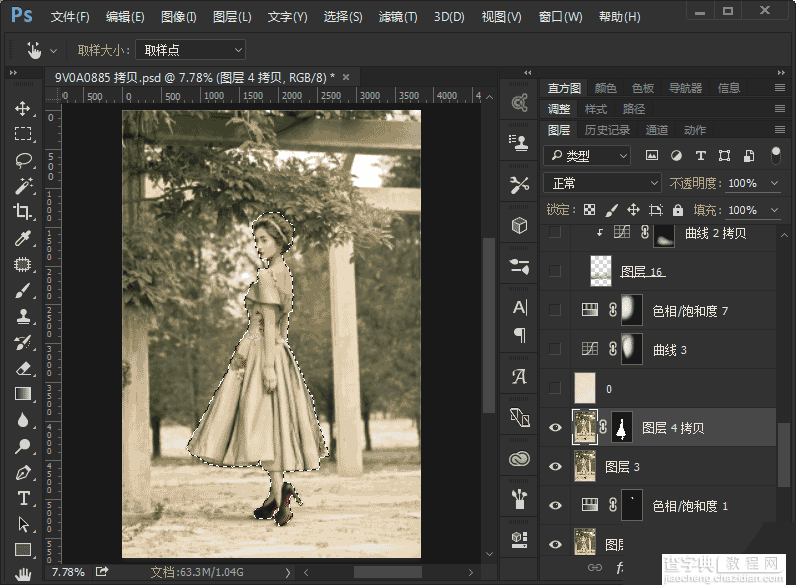Select the Move tool

click(22, 108)
